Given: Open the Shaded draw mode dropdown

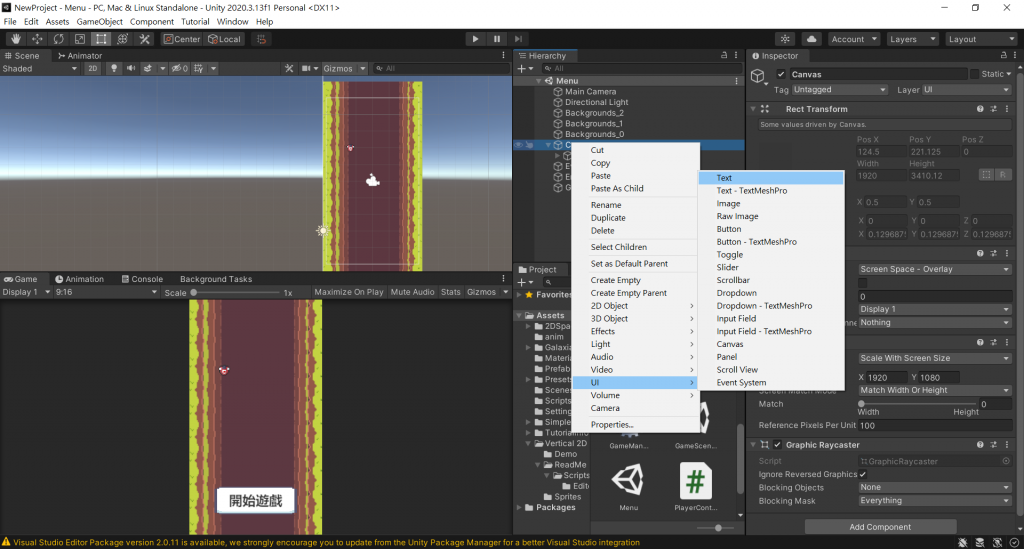Looking at the screenshot, I should pos(39,69).
